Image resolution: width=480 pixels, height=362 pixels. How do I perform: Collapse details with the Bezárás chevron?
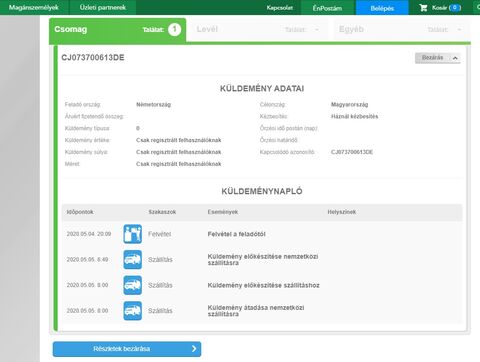click(x=455, y=58)
